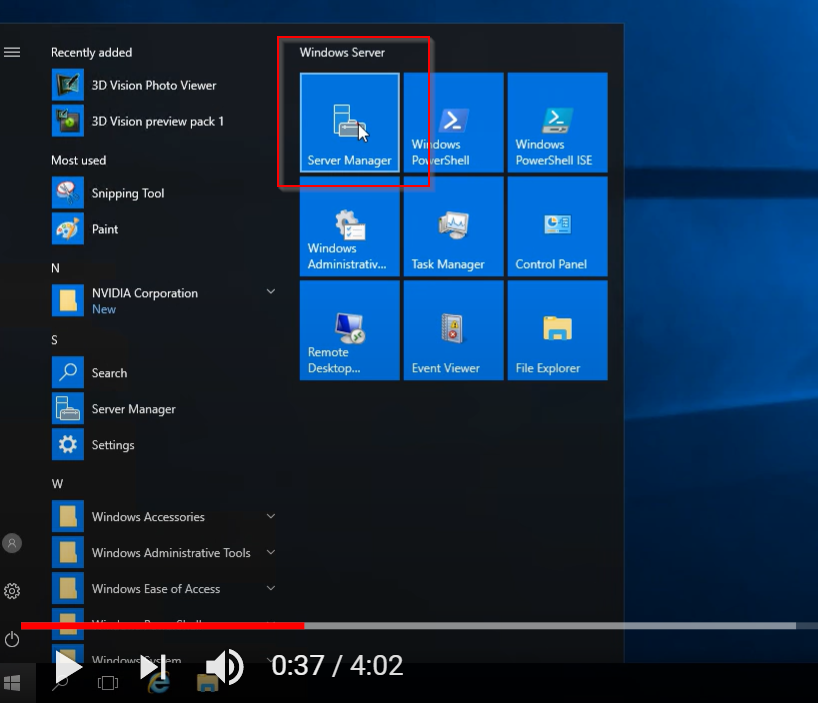The height and width of the screenshot is (703, 818).
Task: Launch the Task Manager tile
Action: point(453,226)
